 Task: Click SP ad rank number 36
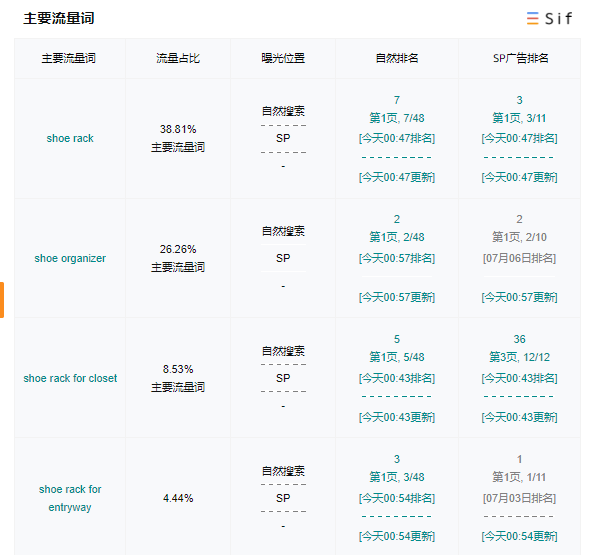tap(519, 339)
